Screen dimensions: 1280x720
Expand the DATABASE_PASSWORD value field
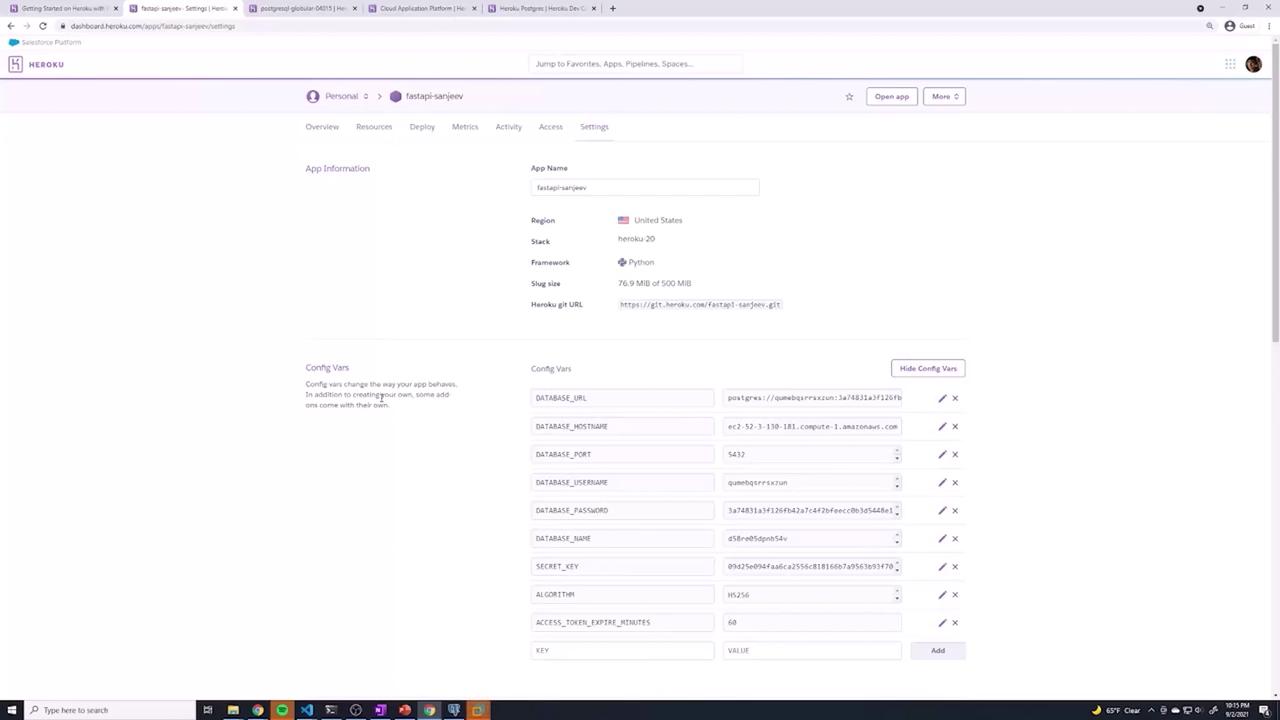click(x=897, y=510)
